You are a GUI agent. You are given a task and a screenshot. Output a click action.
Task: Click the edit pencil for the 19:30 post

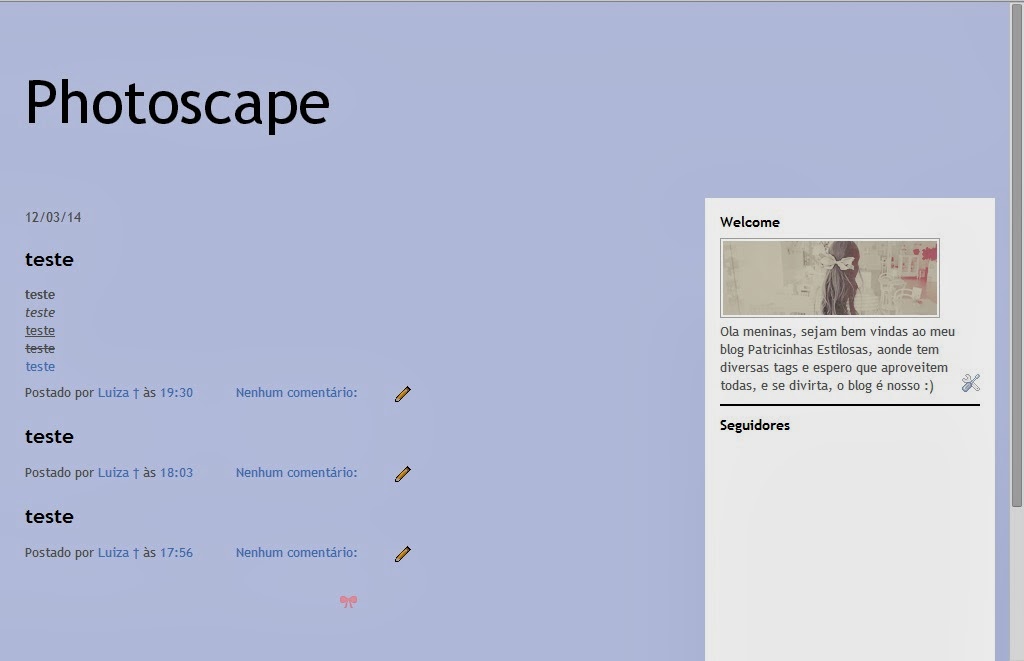point(403,394)
